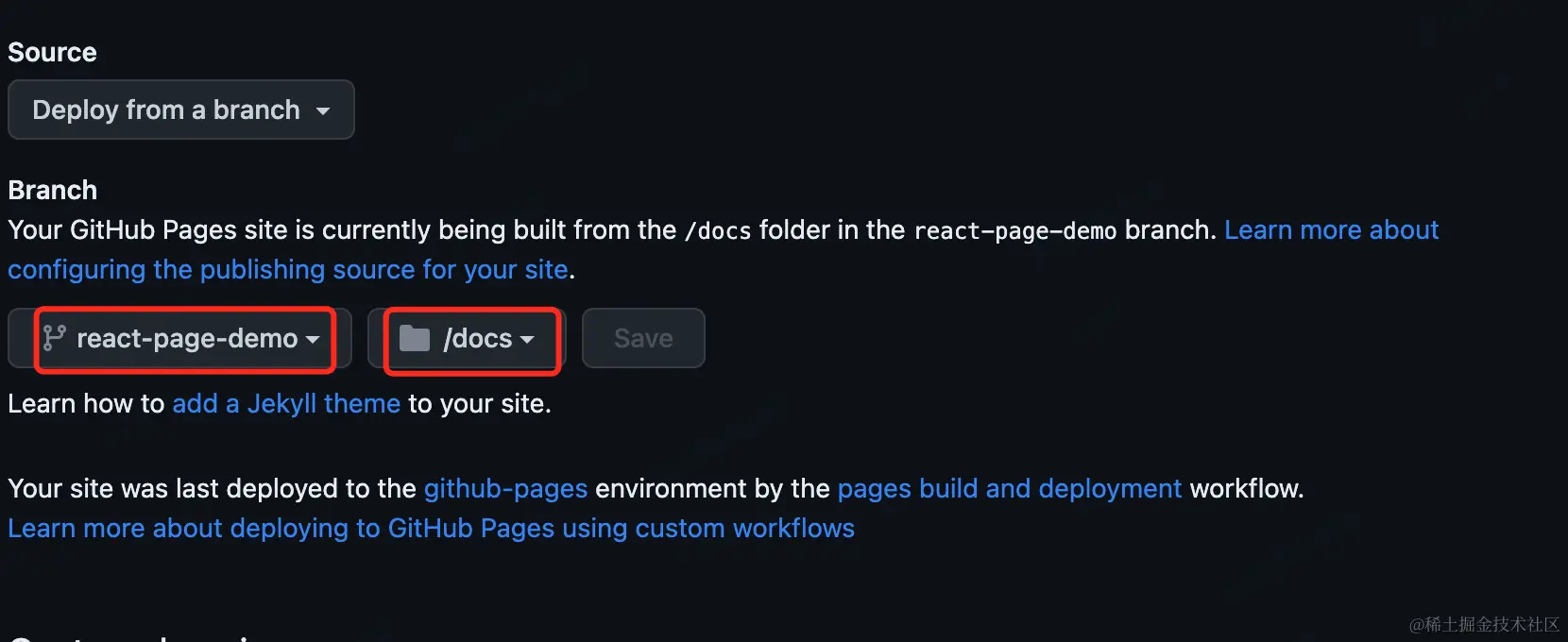This screenshot has width=1568, height=642.
Task: Open 'configuring the publishing source for your site' link
Action: coord(288,269)
